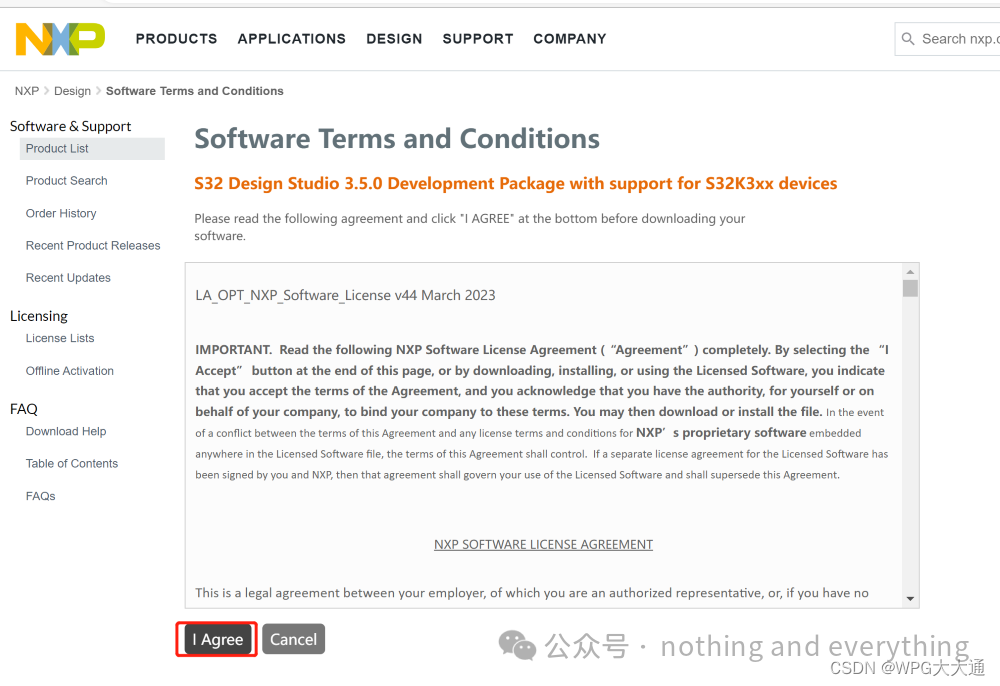
Task: Go to Design breadcrumb link
Action: pyautogui.click(x=72, y=91)
